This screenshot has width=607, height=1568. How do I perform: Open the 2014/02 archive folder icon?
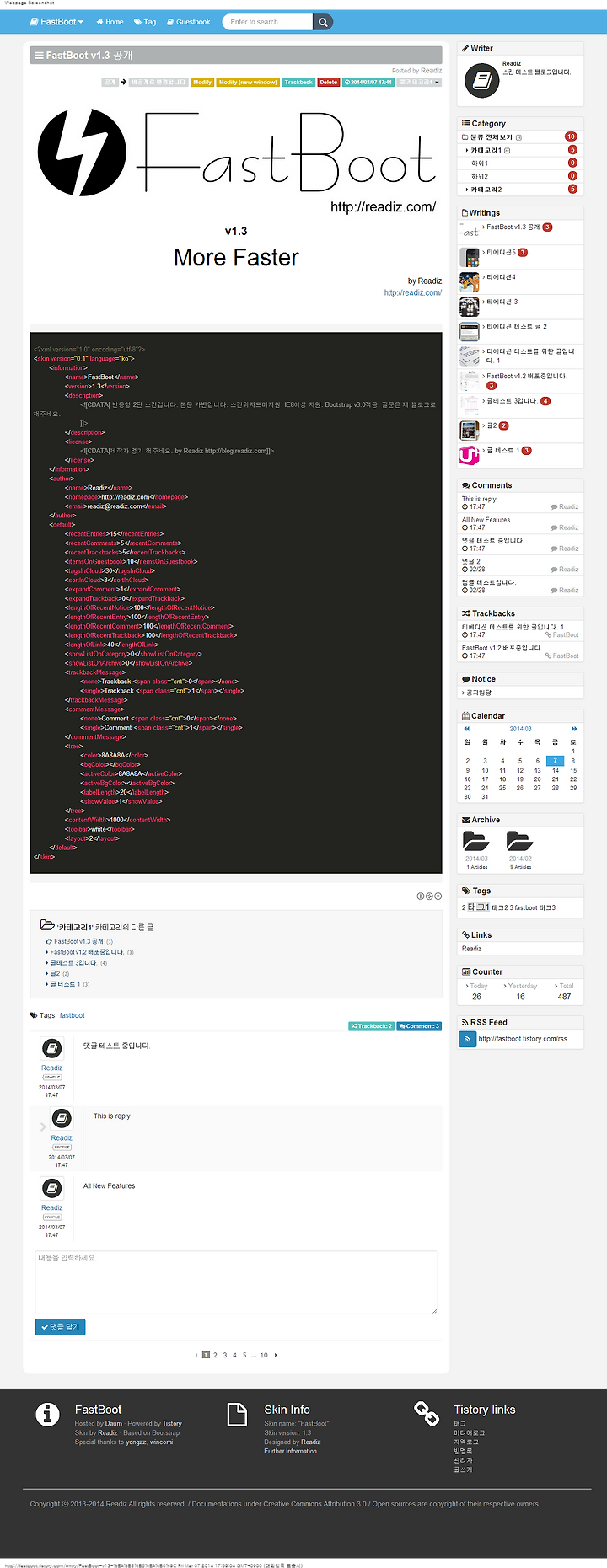click(x=519, y=841)
